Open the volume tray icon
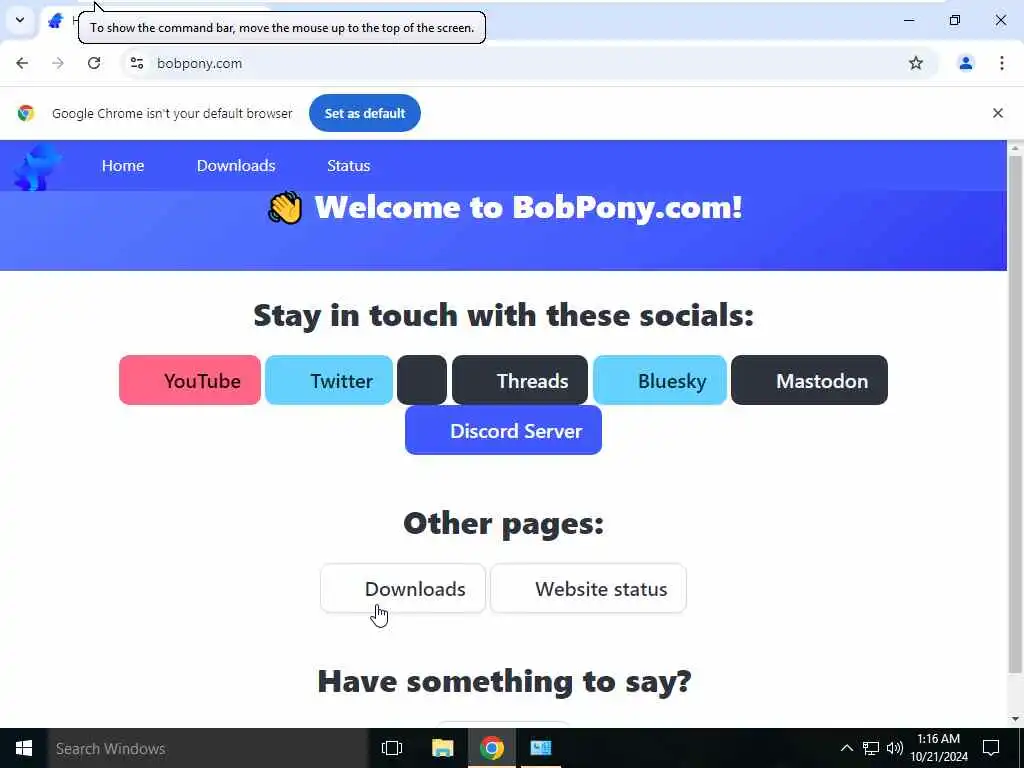 pos(895,748)
